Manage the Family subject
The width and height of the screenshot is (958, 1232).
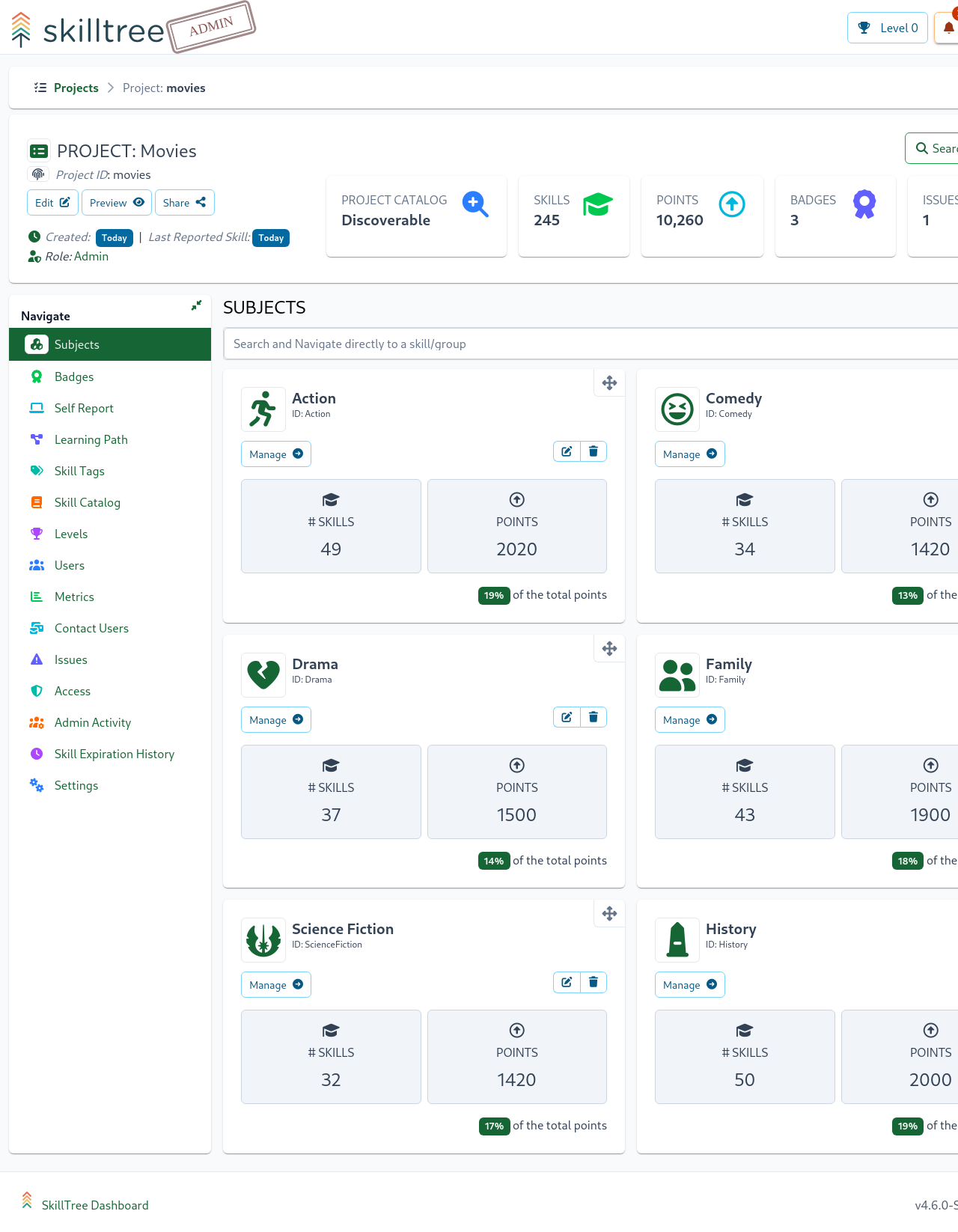pyautogui.click(x=690, y=720)
